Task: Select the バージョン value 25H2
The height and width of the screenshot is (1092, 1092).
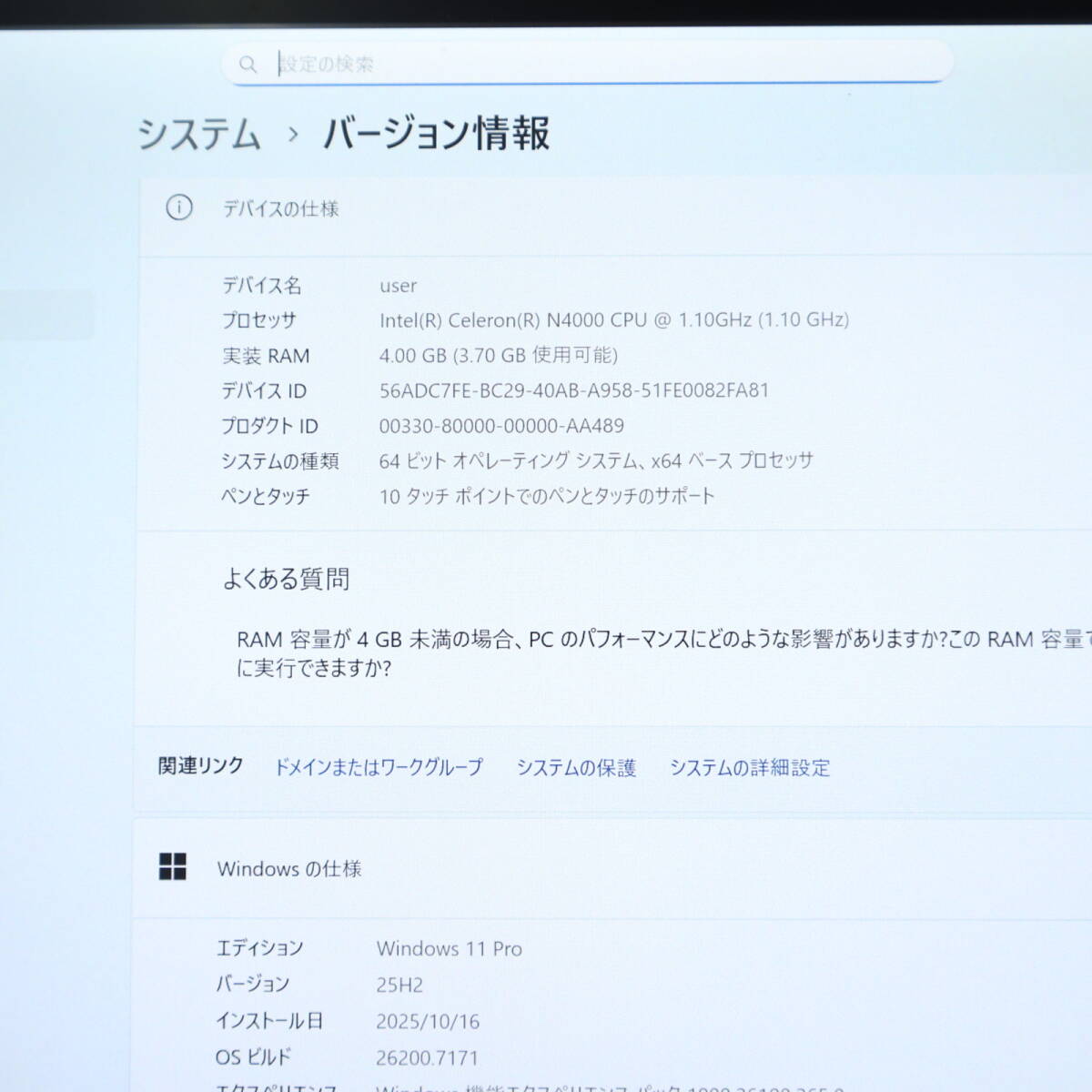Action: [x=399, y=986]
